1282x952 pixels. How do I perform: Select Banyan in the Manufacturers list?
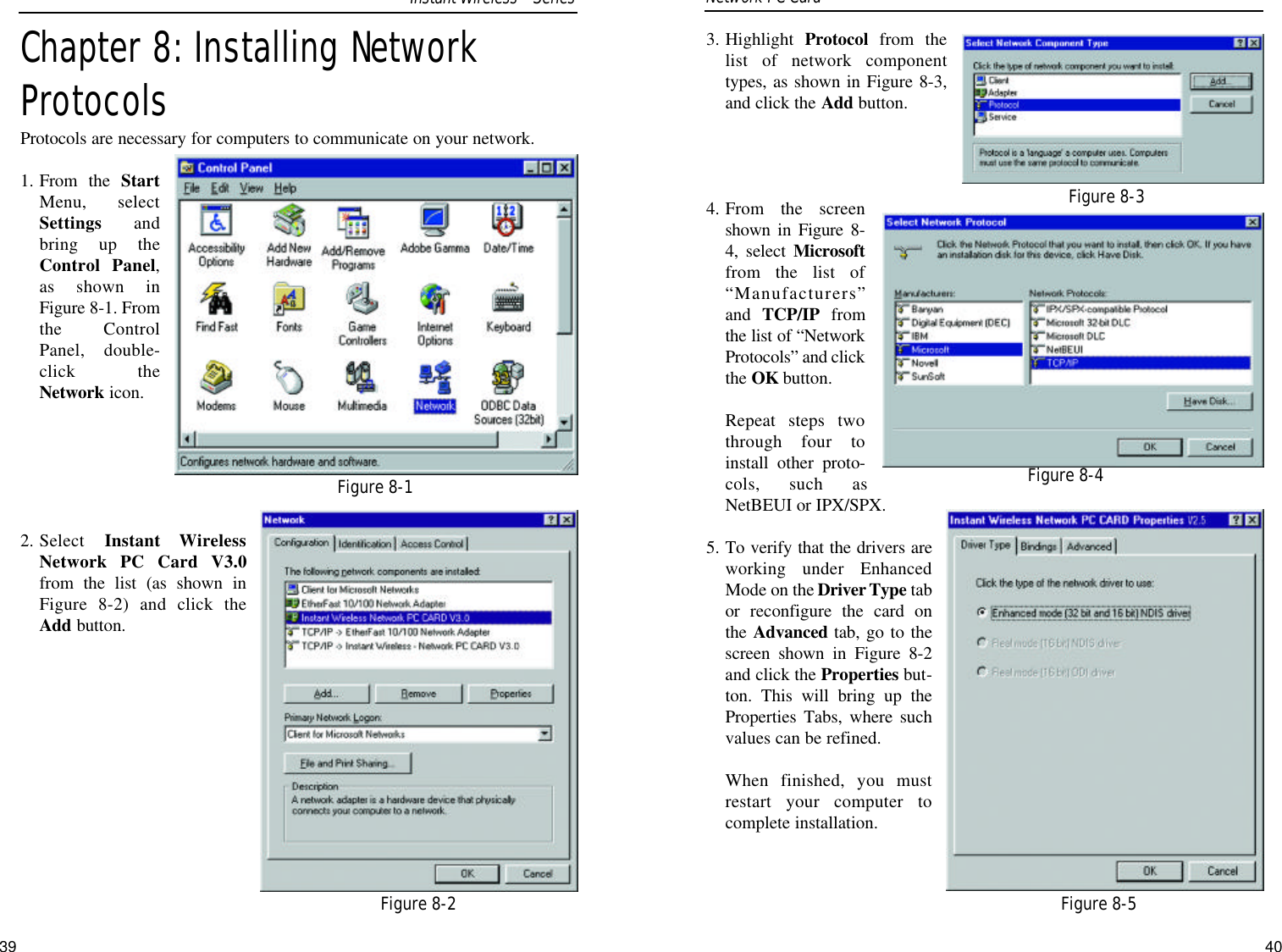click(x=959, y=309)
